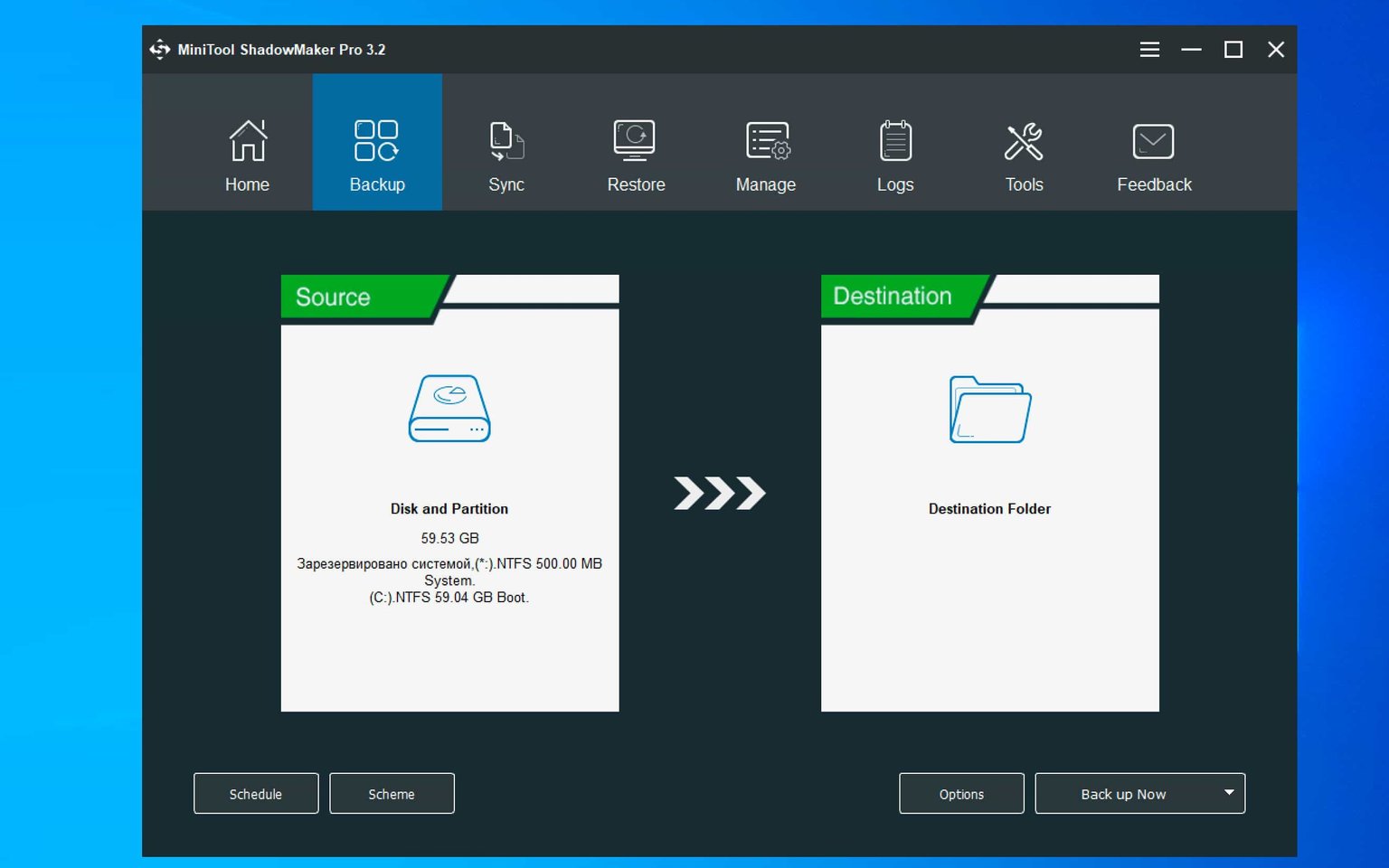Select the Tools wrench icon
1389x868 pixels.
click(1024, 140)
